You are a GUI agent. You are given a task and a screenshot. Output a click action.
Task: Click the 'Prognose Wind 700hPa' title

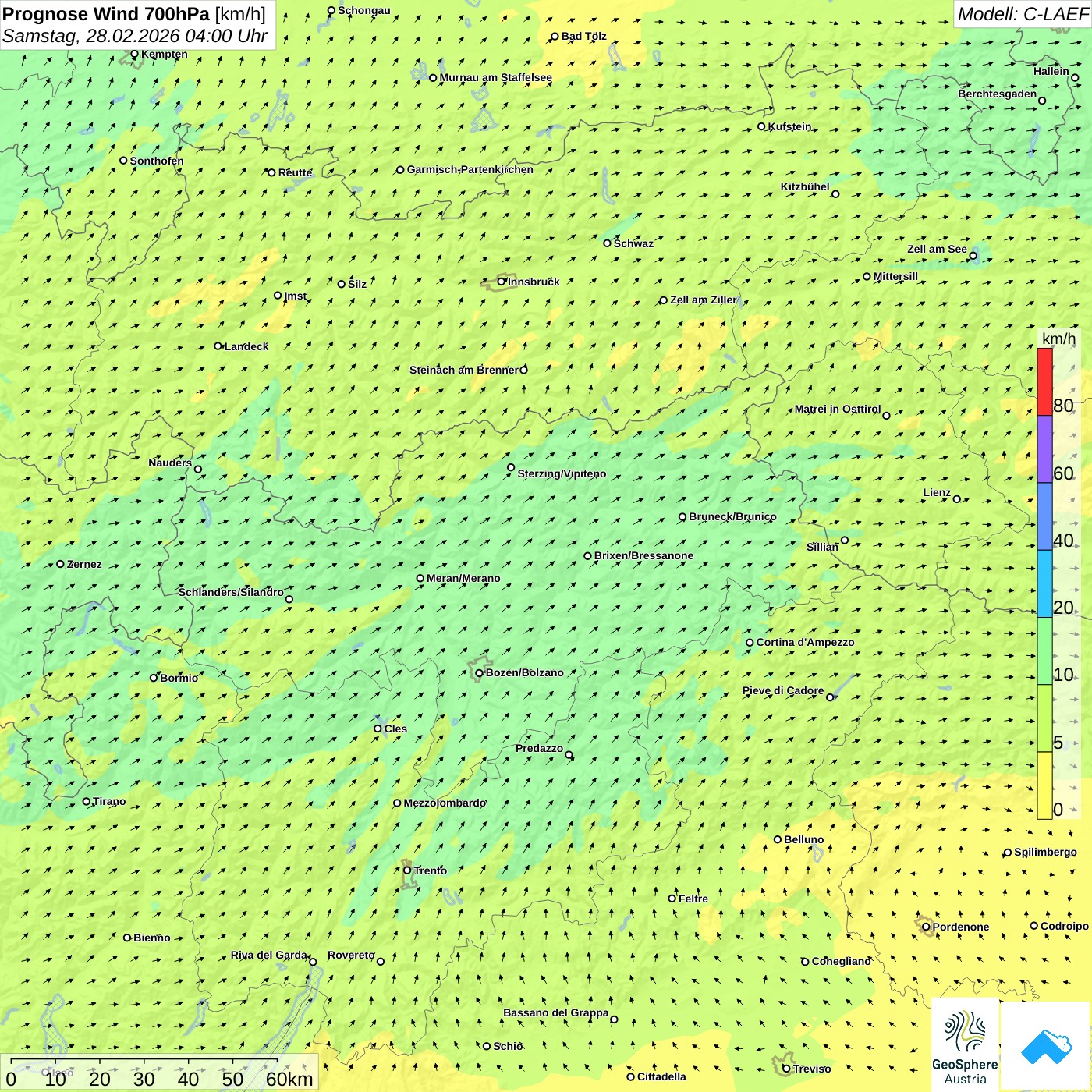point(106,14)
